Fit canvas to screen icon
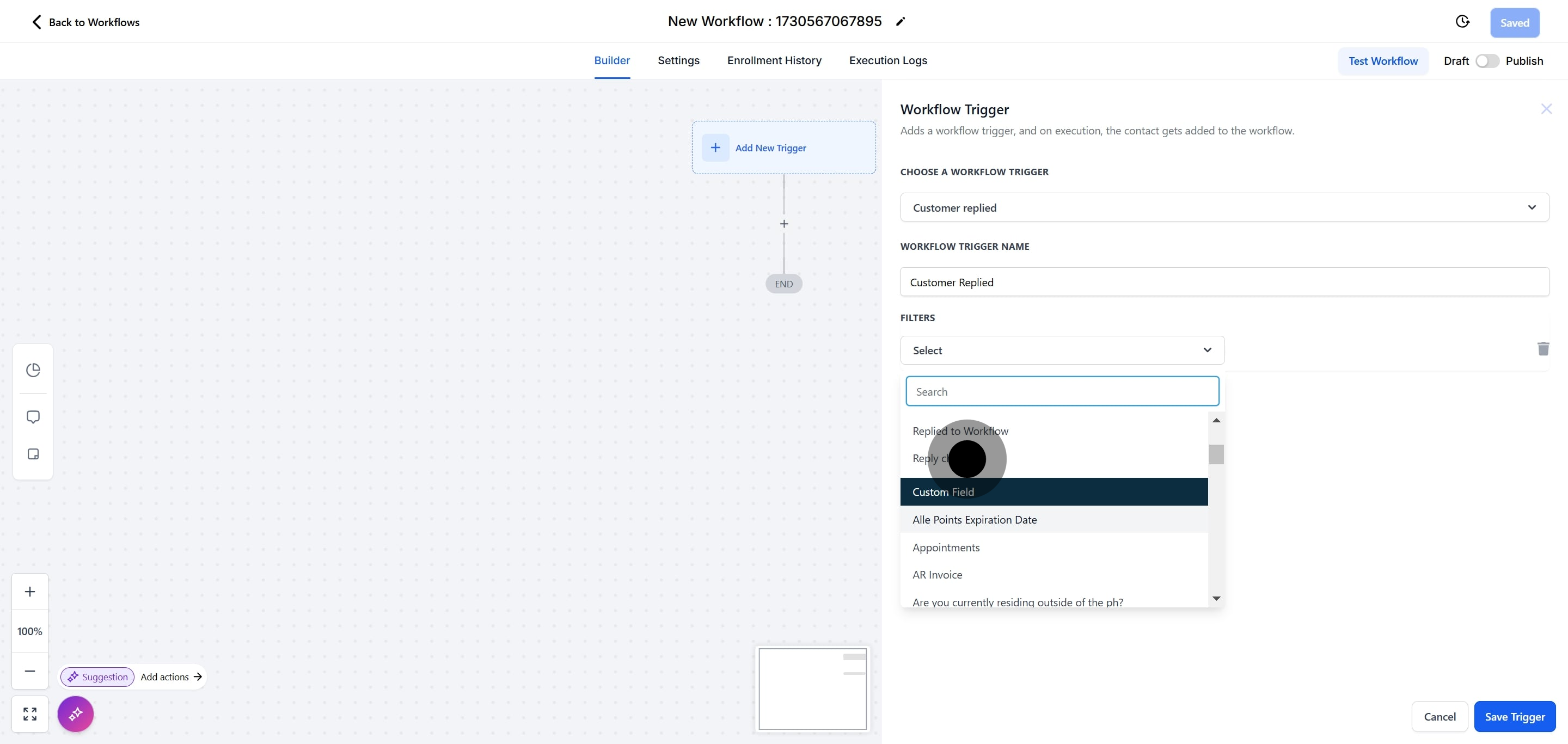Image resolution: width=1568 pixels, height=744 pixels. [30, 714]
